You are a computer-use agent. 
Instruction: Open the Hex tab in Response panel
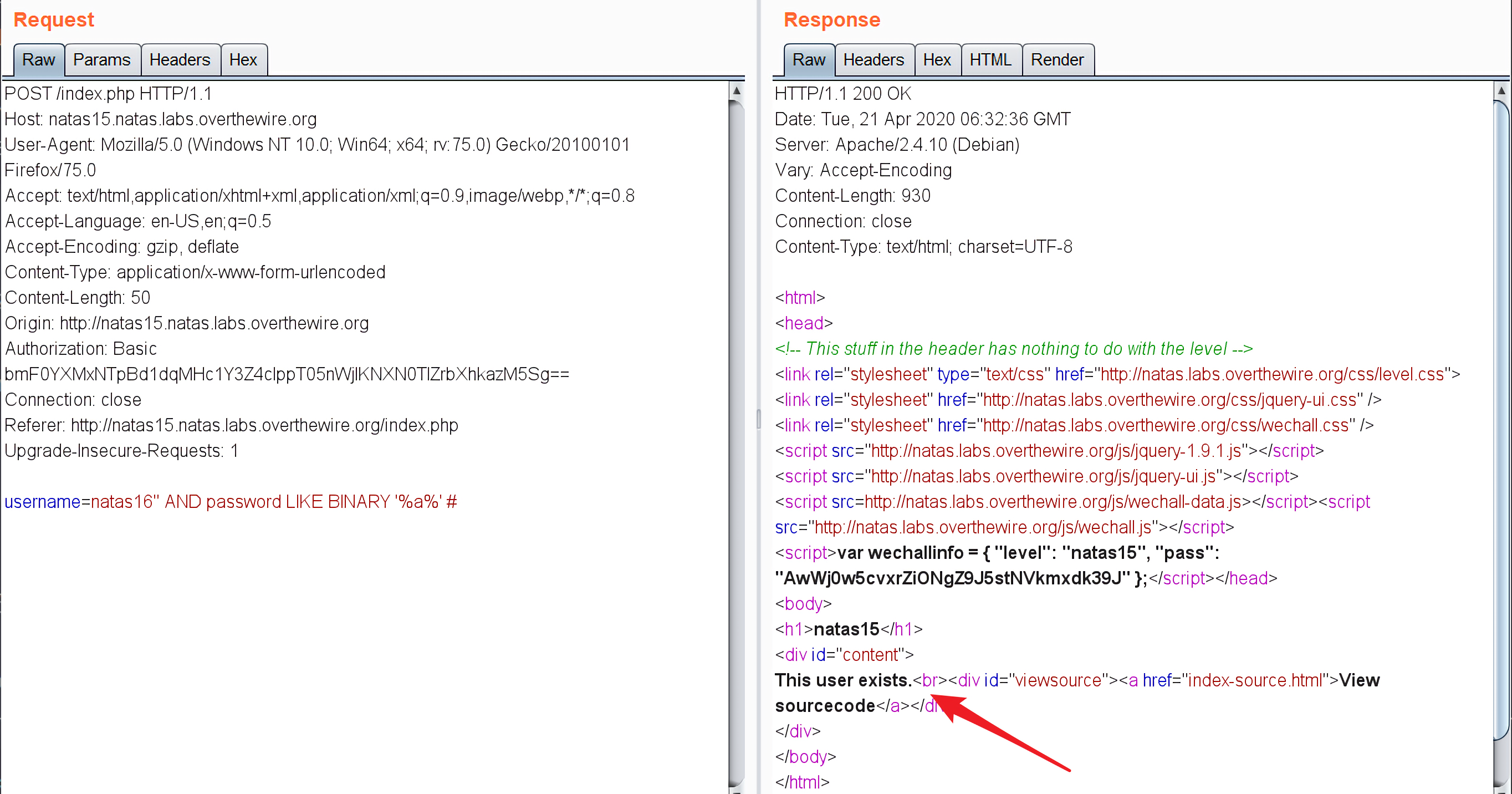coord(937,60)
